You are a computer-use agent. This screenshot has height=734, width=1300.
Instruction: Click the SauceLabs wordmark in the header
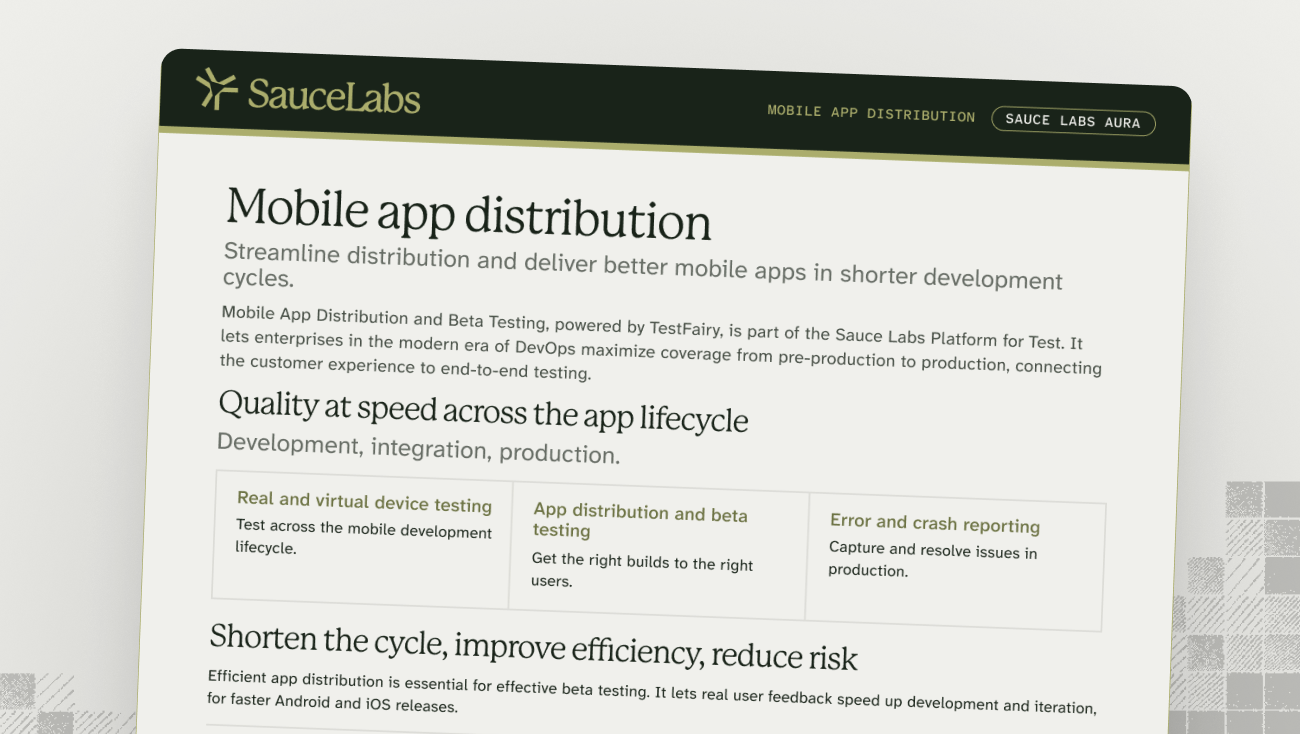(x=334, y=95)
